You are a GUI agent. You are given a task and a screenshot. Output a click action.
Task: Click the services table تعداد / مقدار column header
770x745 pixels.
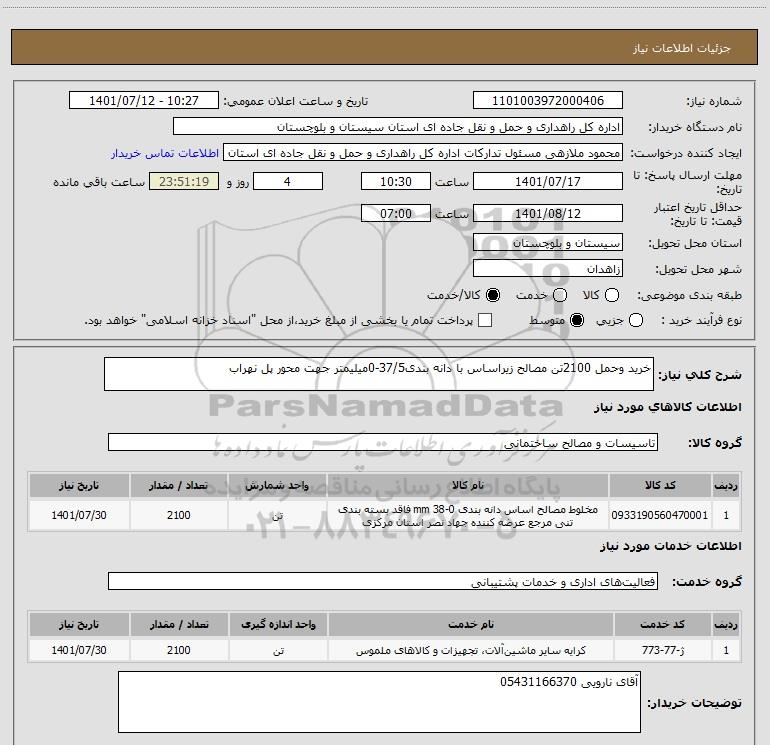click(179, 624)
